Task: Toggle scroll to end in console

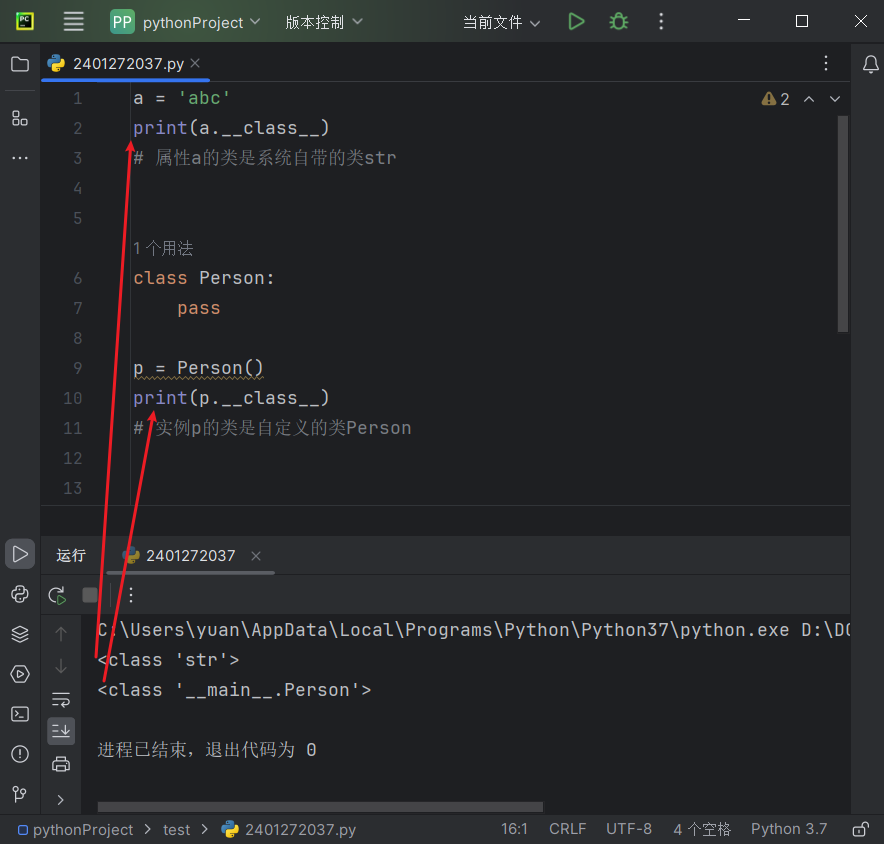Action: (61, 731)
